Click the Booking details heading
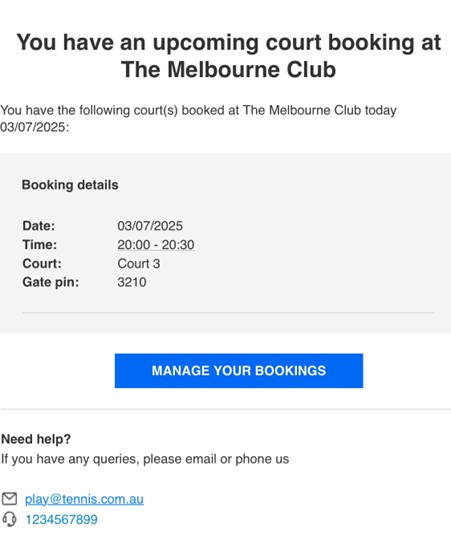The width and height of the screenshot is (451, 552). click(70, 185)
